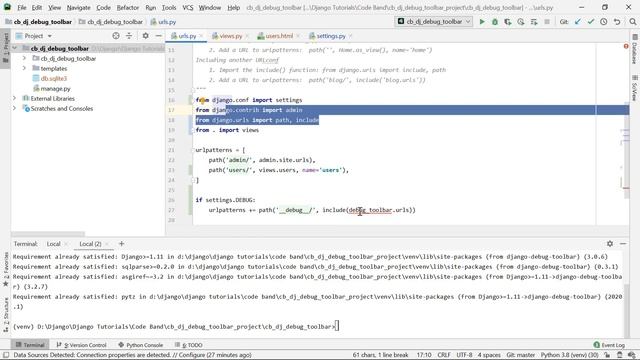Update project via Git blue arrow
Viewport: 640px width, 360px height.
point(578,22)
